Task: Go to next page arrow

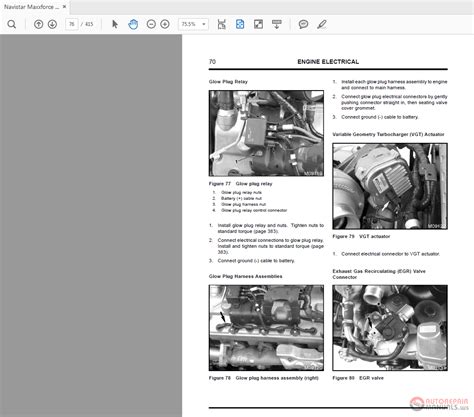Action: click(52, 24)
